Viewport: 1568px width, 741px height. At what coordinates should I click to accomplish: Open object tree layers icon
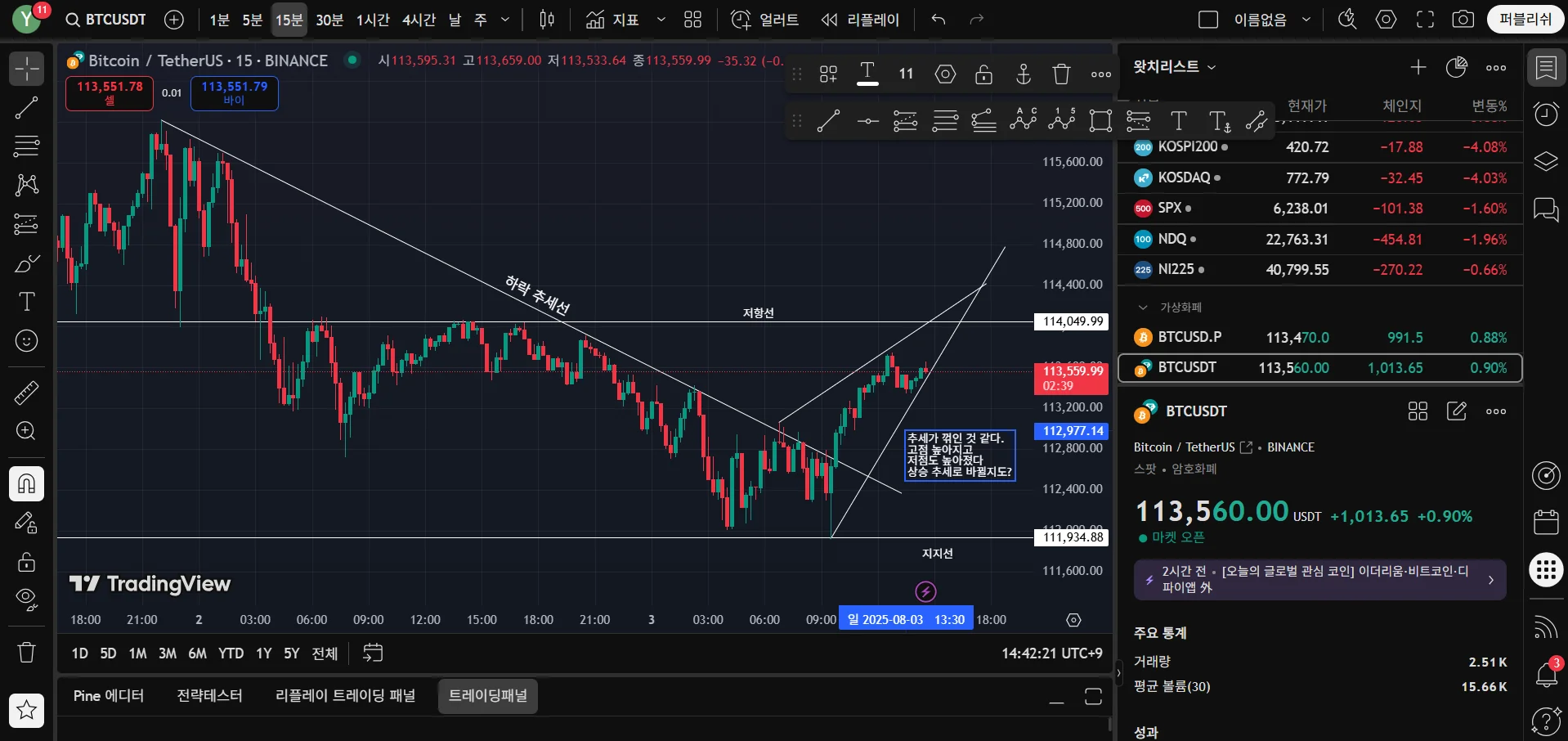(x=1546, y=161)
